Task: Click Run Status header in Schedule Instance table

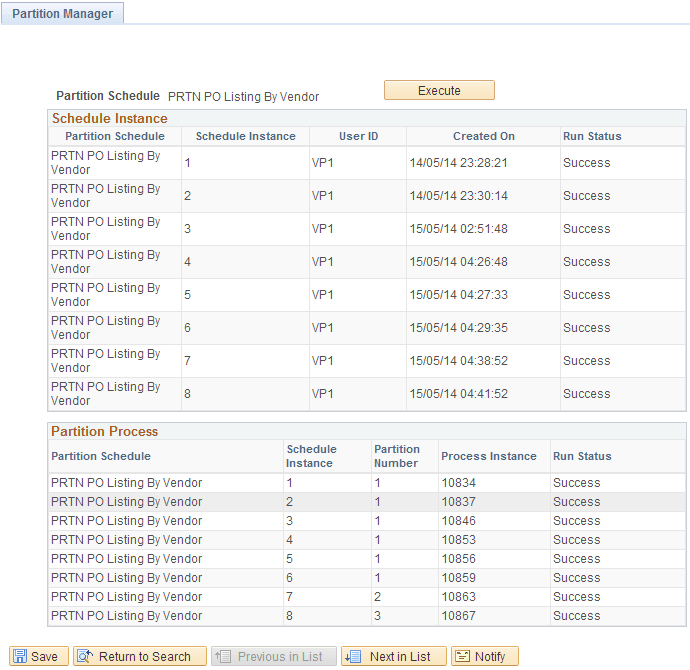Action: tap(592, 136)
